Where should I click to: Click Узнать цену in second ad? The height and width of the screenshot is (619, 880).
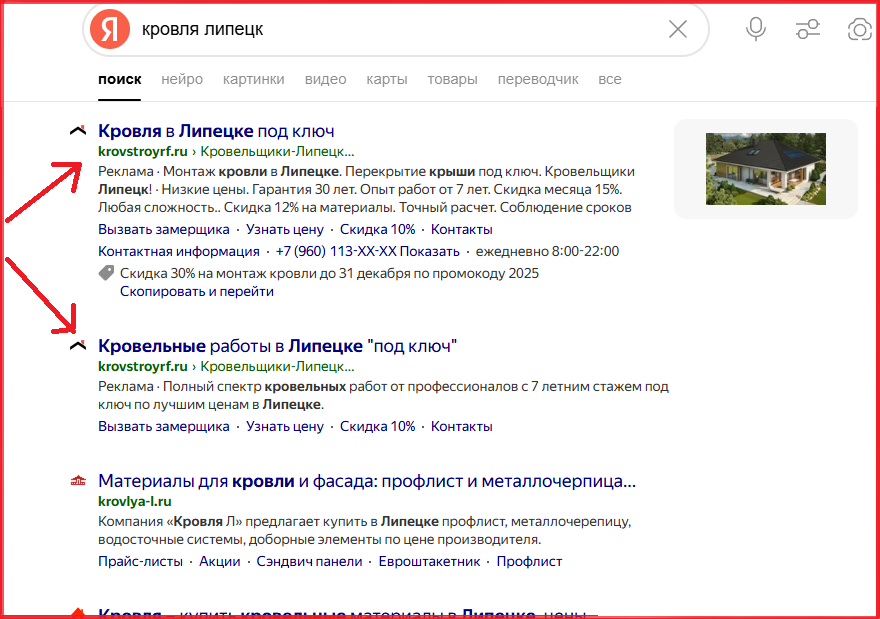285,427
